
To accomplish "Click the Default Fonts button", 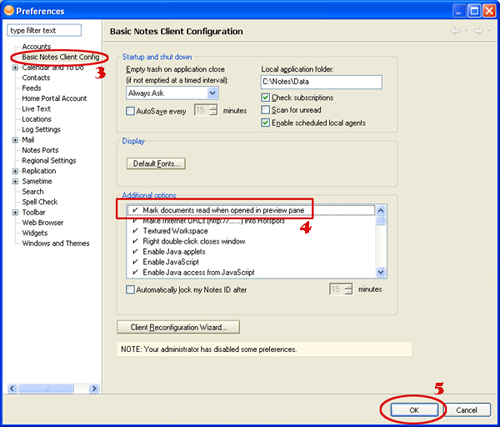I will [156, 163].
